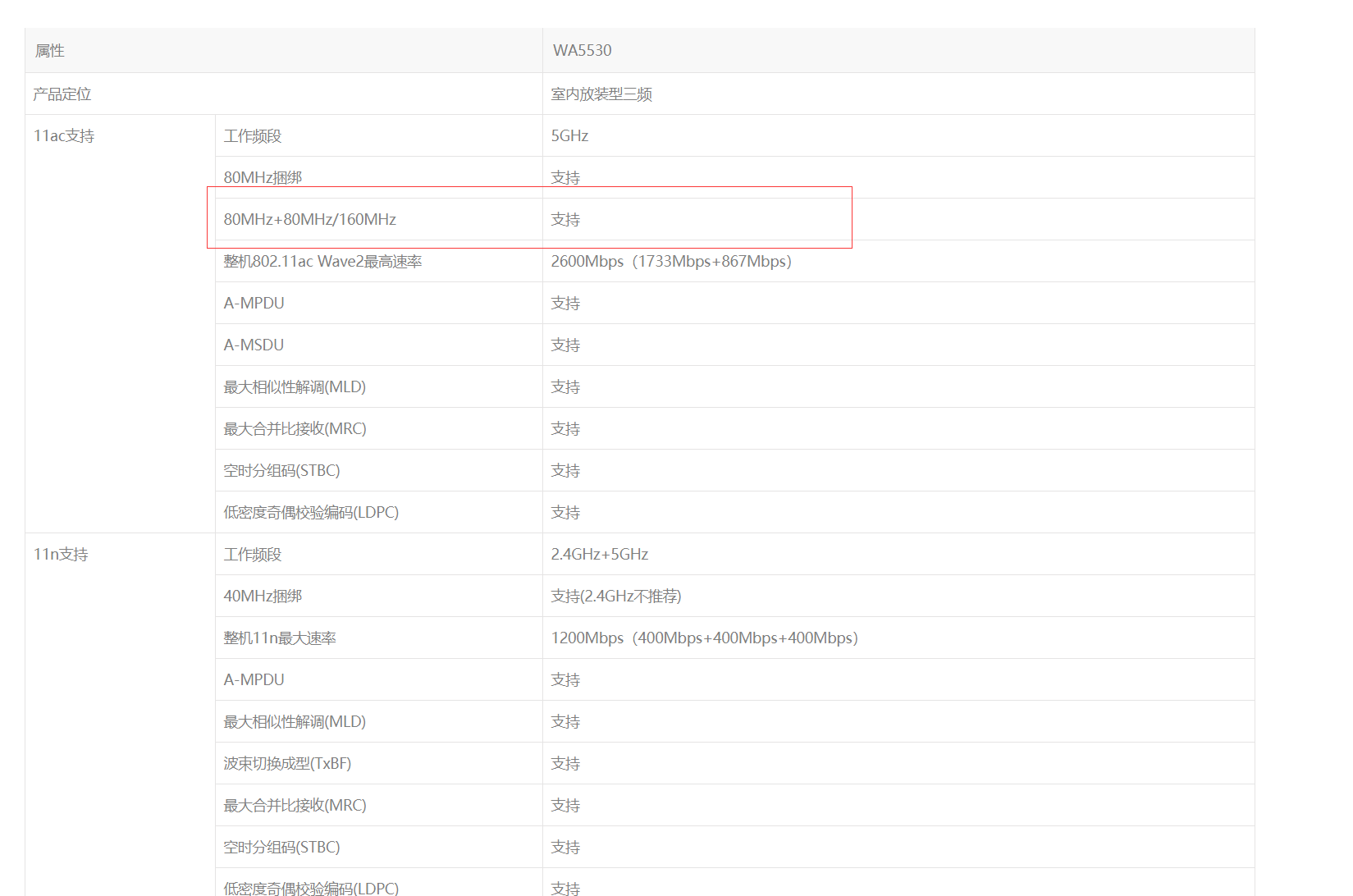Click "支持" beside 11ac A-MPDU
Image resolution: width=1353 pixels, height=896 pixels.
coord(565,304)
